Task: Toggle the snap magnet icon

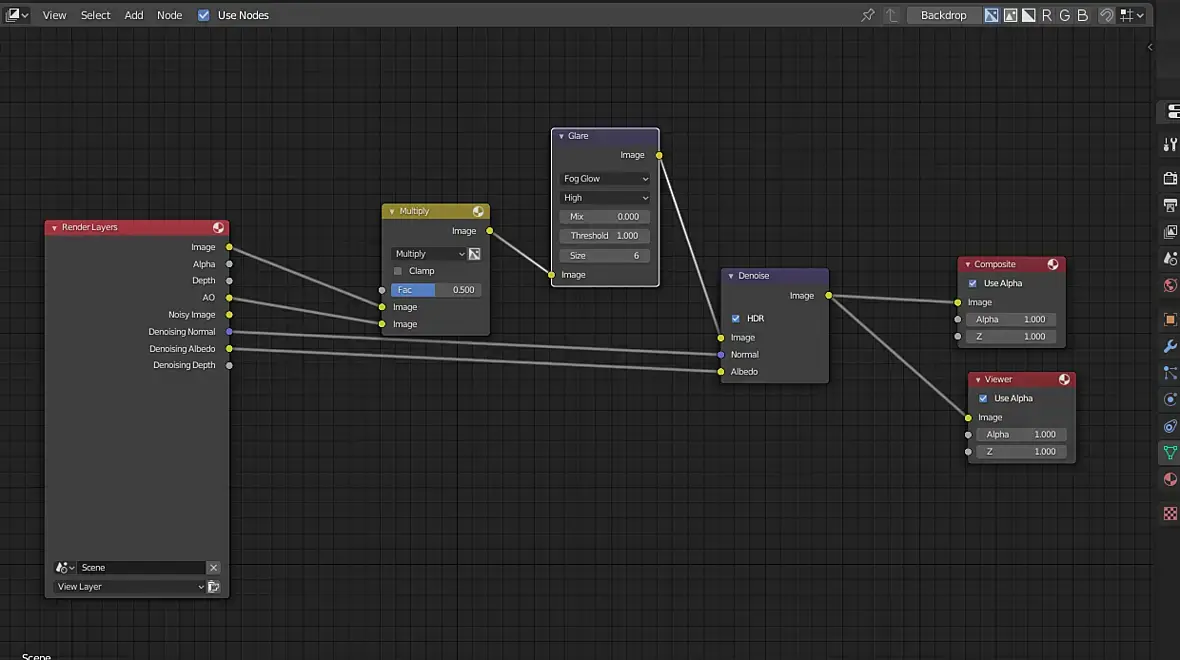Action: point(1106,15)
